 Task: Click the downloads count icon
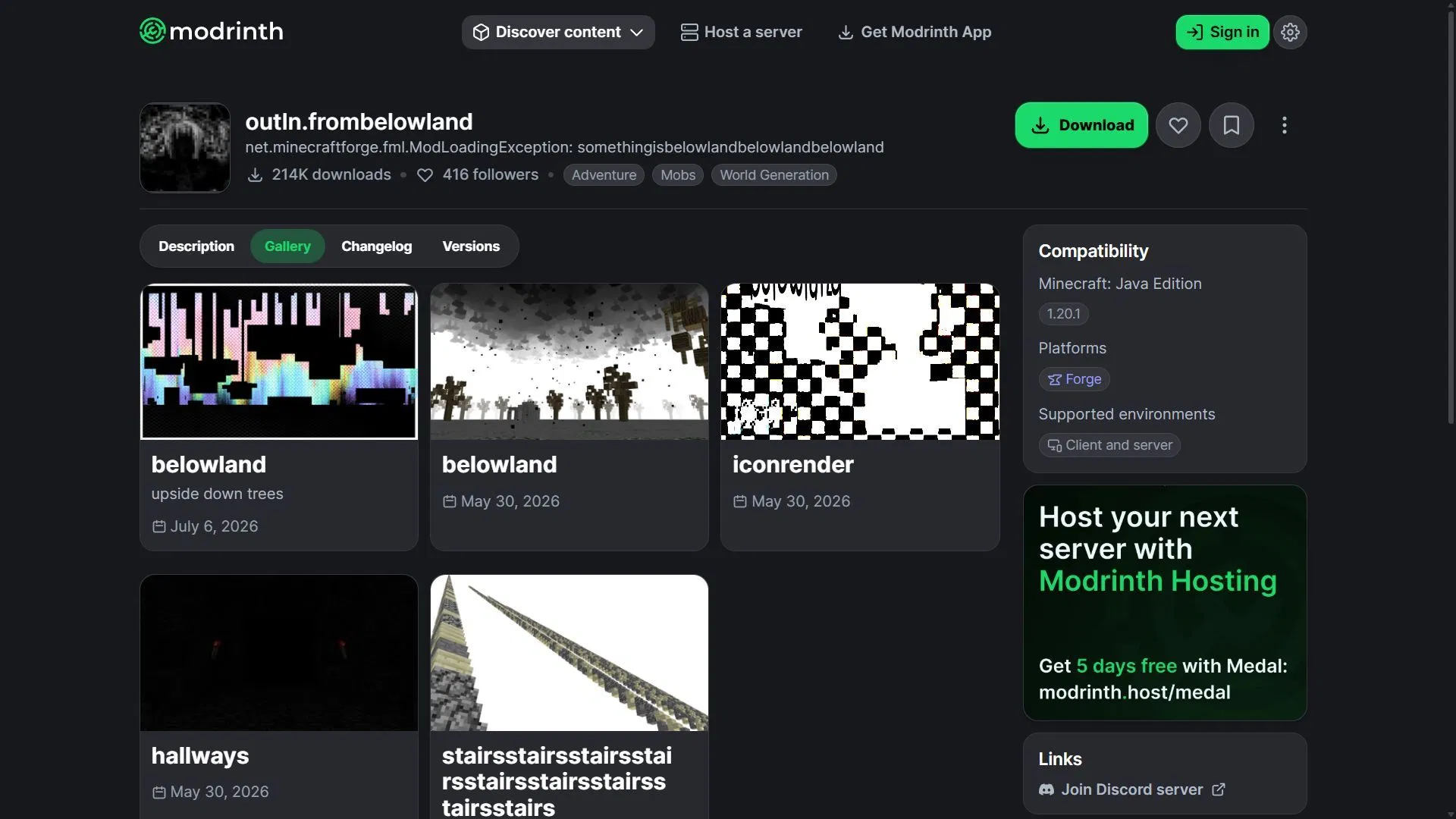(x=256, y=175)
